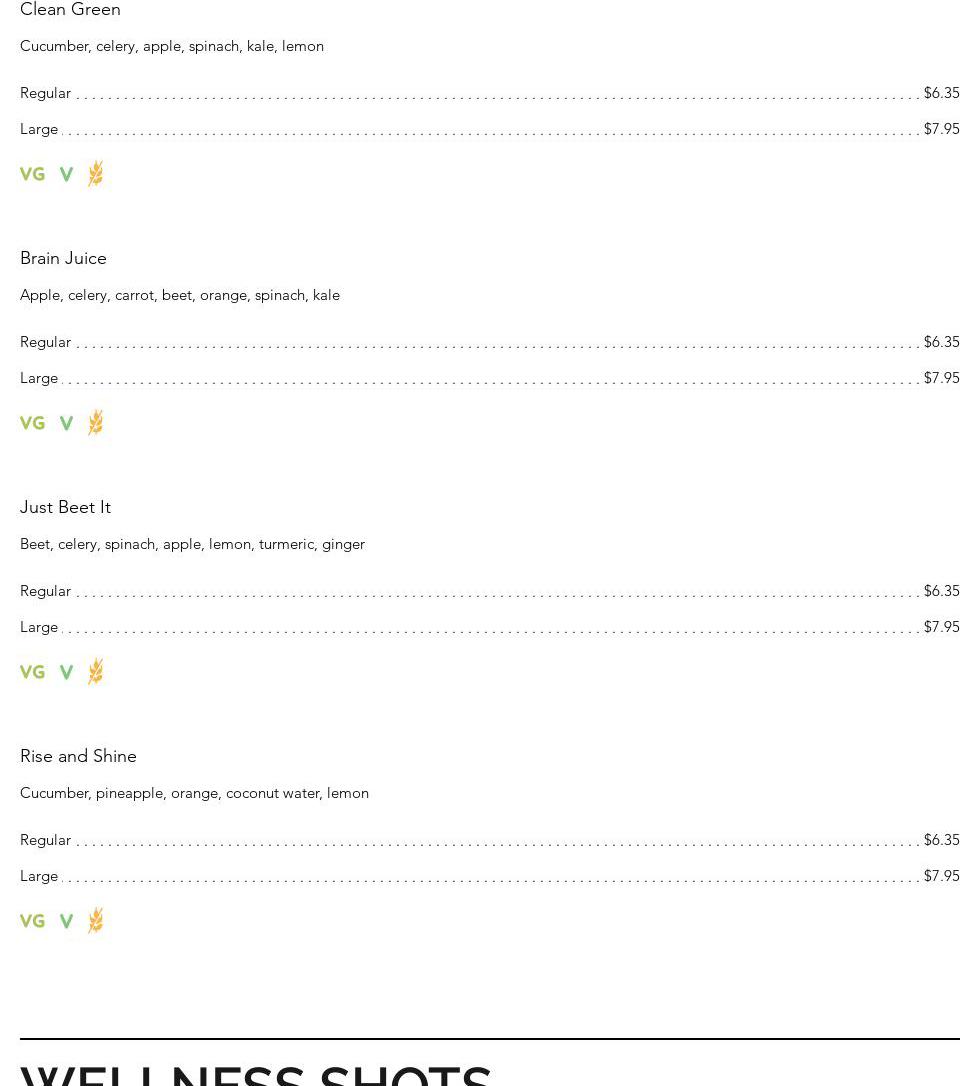Screen dimensions: 965x1086
Task: Click the Wellness Shots section heading
Action: point(256,1074)
